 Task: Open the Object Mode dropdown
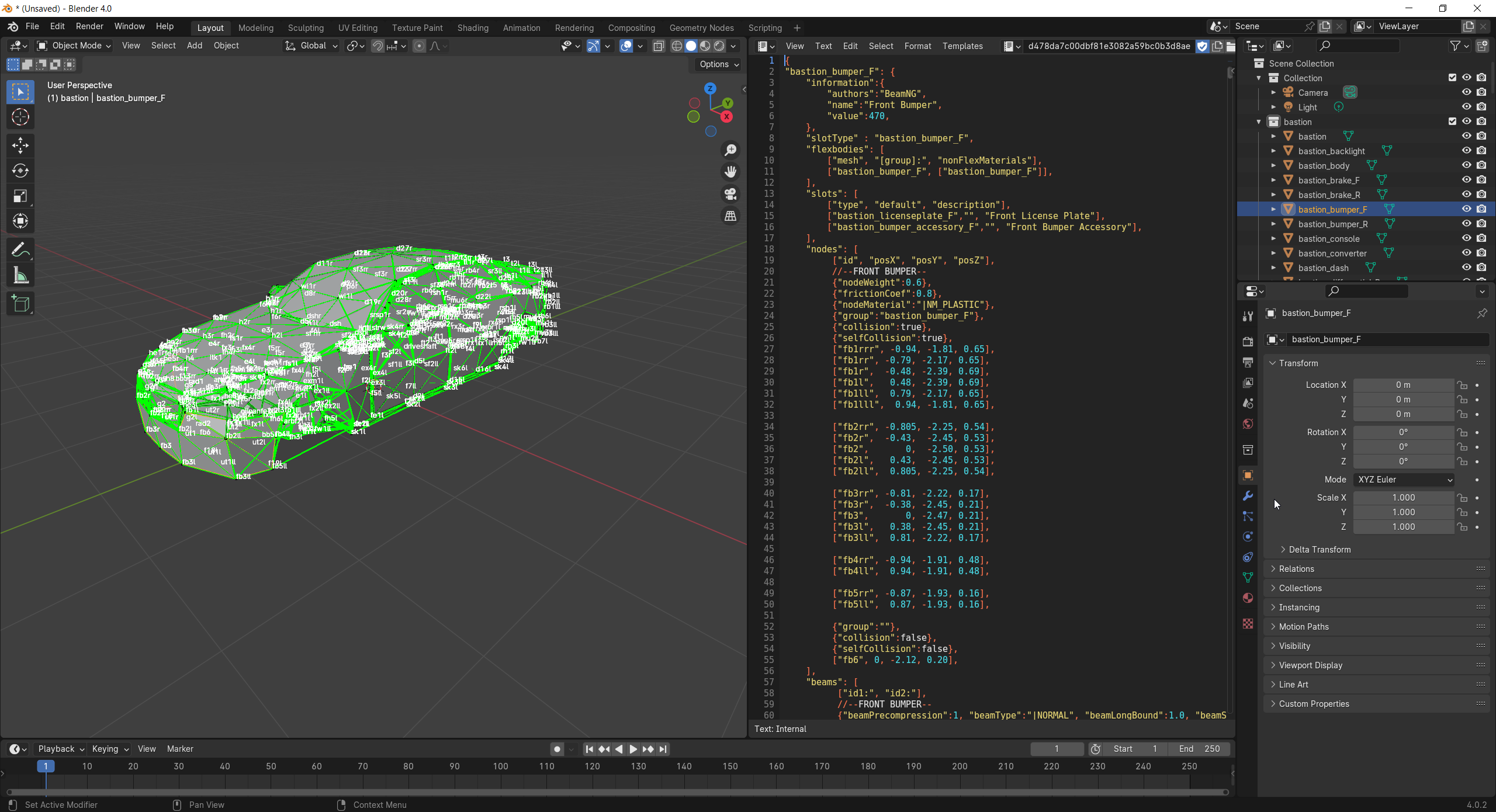click(x=74, y=46)
